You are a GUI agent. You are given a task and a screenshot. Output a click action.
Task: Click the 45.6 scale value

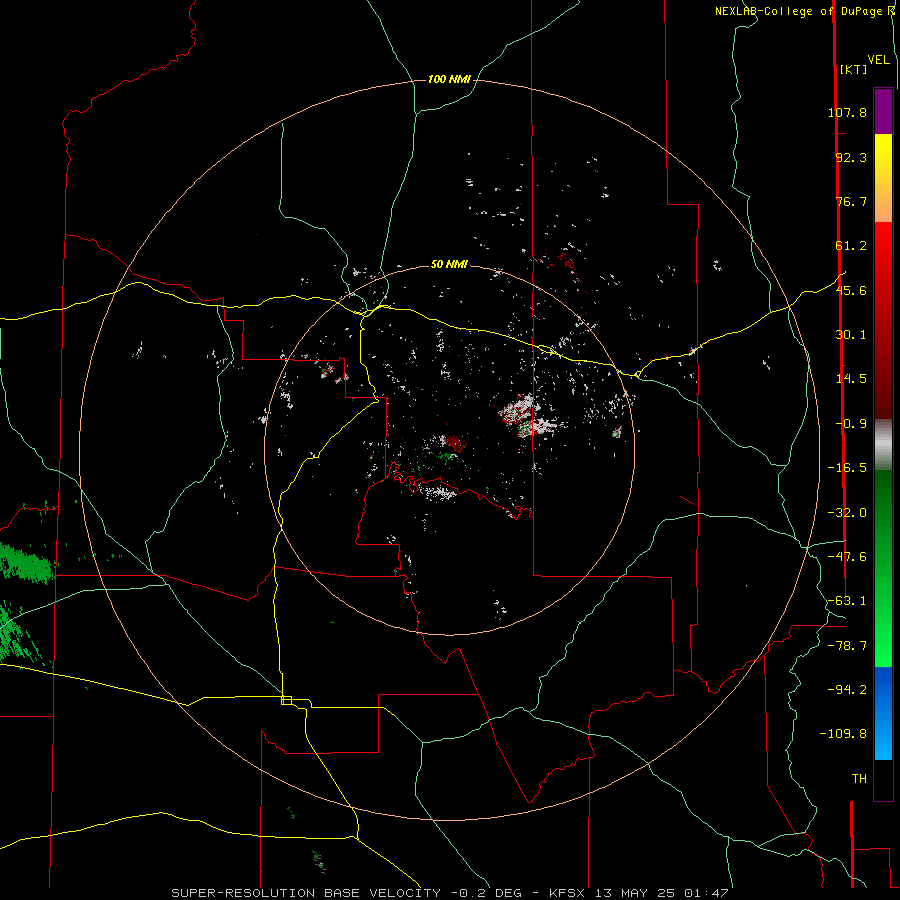tap(851, 290)
